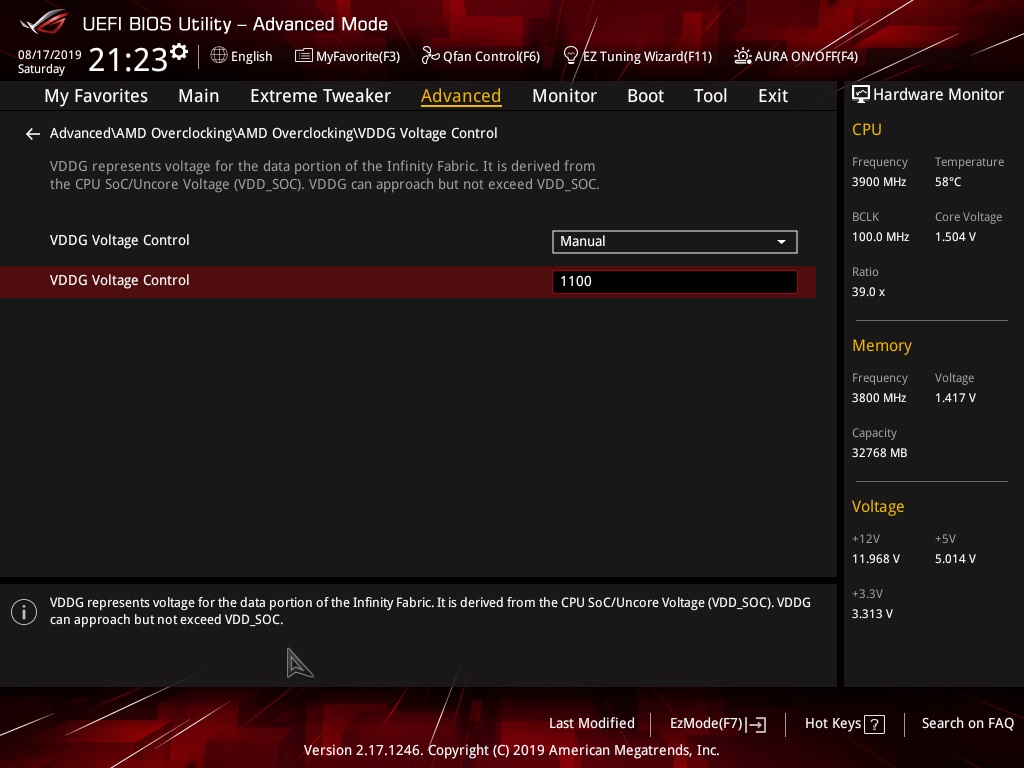Click the memory capacity value 32768 MB

pyautogui.click(x=879, y=453)
